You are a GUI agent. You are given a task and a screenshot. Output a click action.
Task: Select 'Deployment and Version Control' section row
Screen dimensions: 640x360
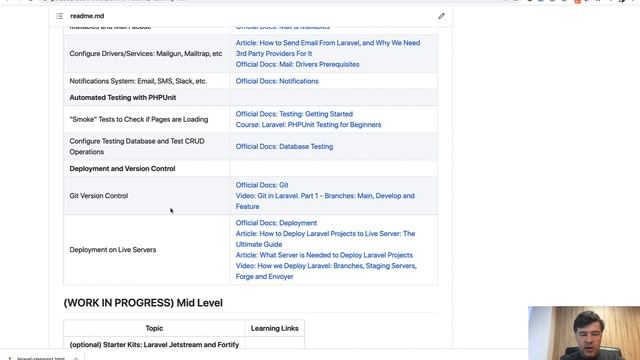tap(251, 169)
